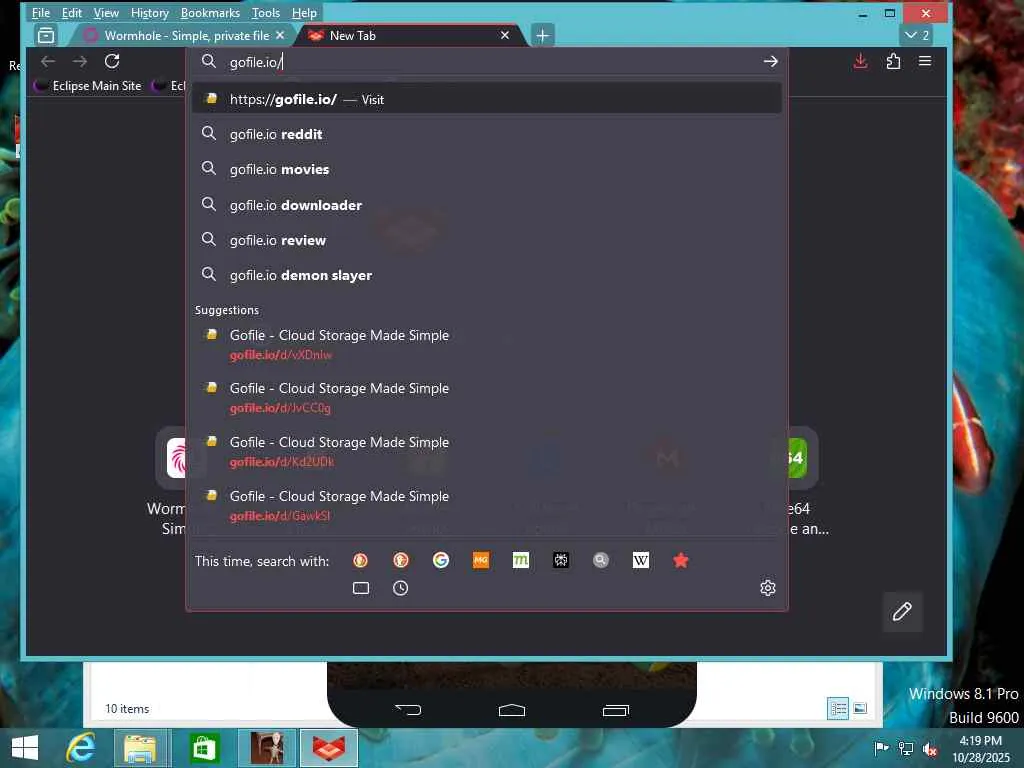Search with the black spider-logo engine
The height and width of the screenshot is (768, 1024).
(561, 560)
